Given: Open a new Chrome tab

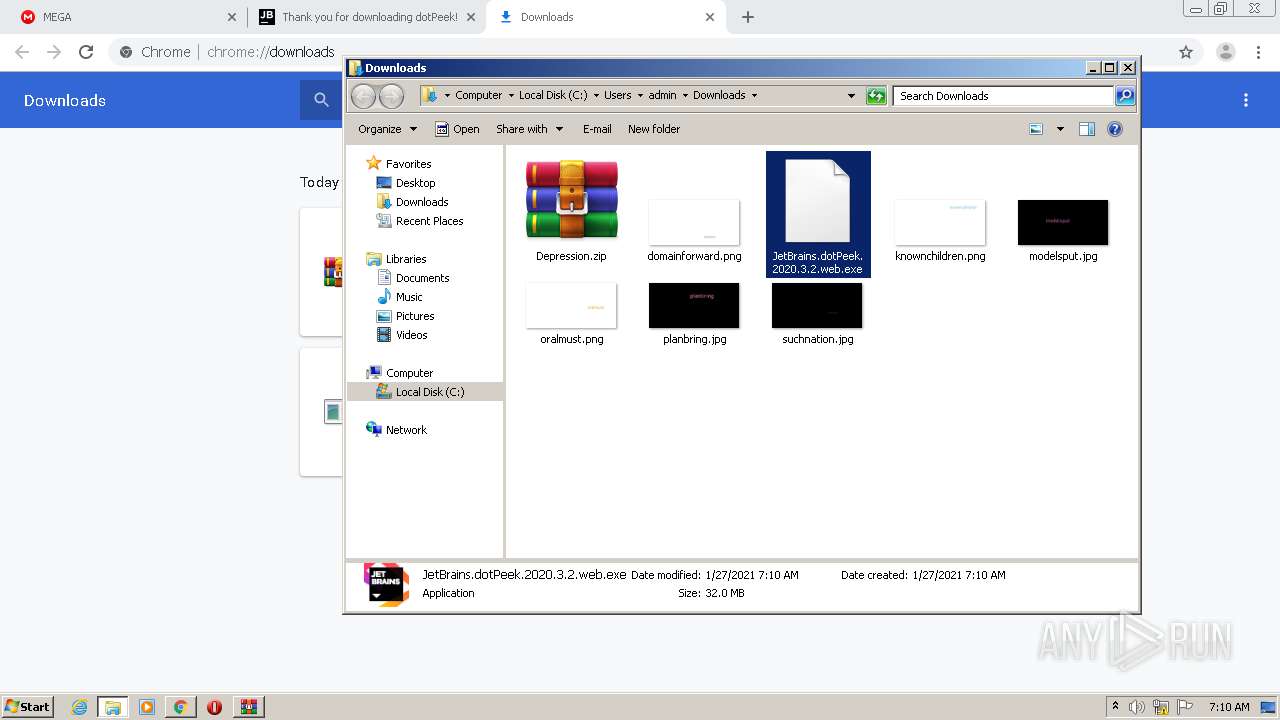Looking at the screenshot, I should 748,17.
